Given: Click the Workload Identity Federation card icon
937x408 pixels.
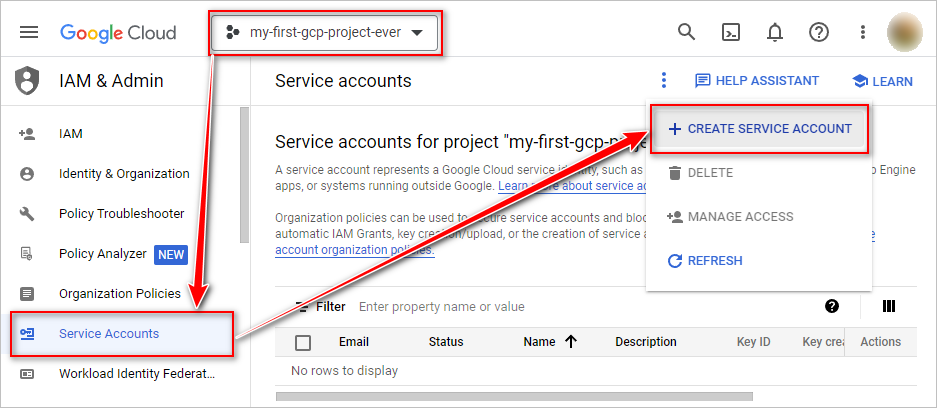Looking at the screenshot, I should (x=27, y=374).
